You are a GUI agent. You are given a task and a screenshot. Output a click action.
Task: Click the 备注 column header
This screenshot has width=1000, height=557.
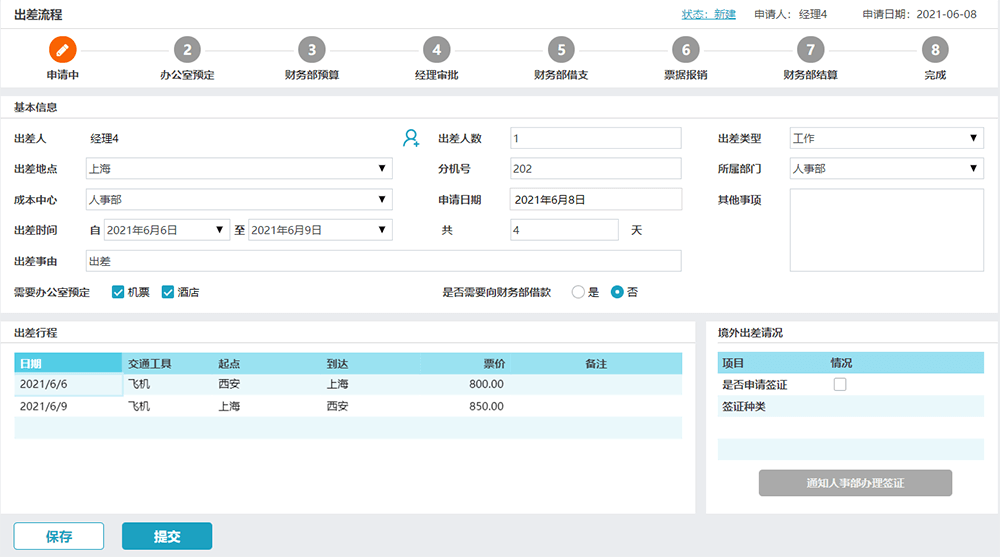596,364
